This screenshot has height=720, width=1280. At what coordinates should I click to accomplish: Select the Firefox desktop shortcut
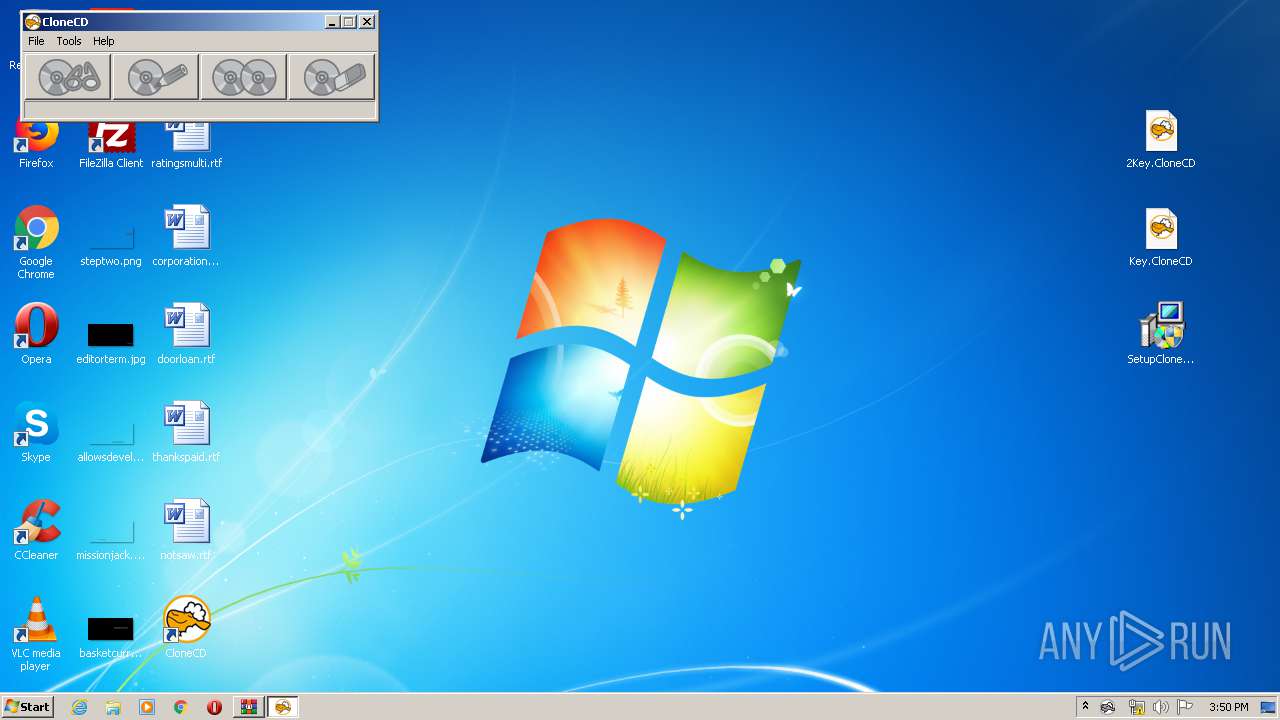[36, 143]
